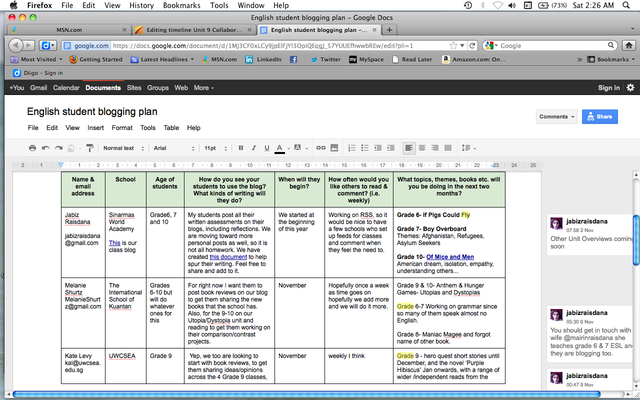
Task: Select the Right align button
Action: (435, 148)
